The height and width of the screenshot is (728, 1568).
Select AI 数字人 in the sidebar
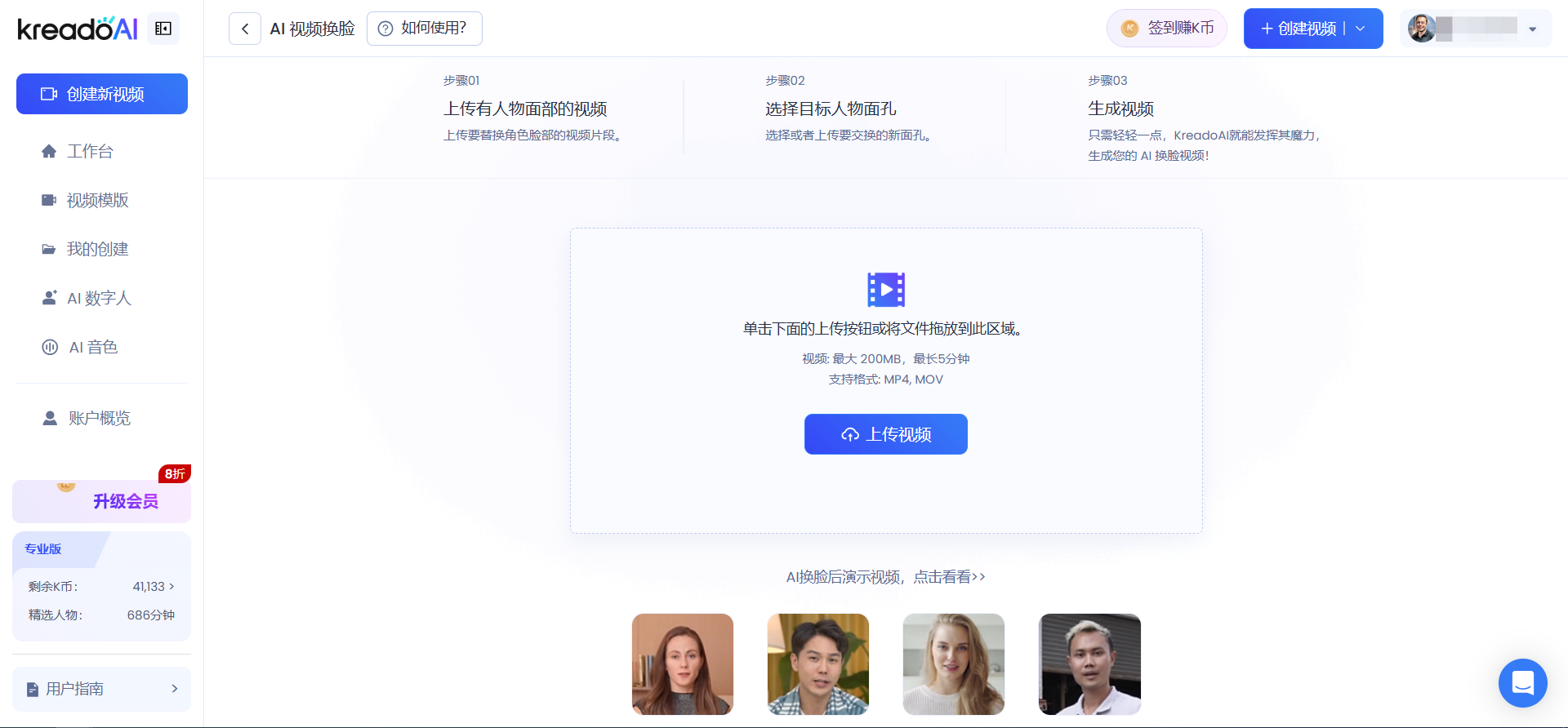click(x=98, y=298)
